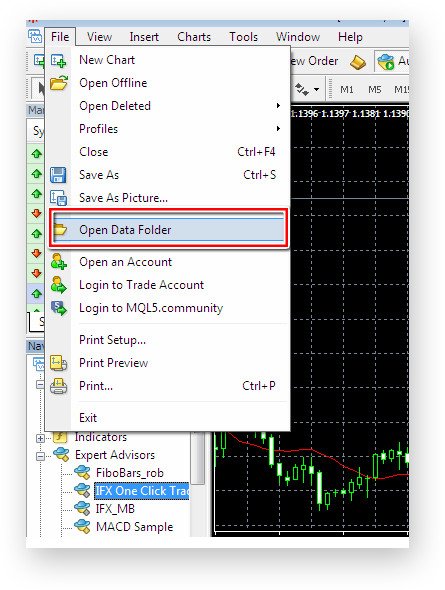Click the Login to Trade Account icon

click(x=59, y=285)
